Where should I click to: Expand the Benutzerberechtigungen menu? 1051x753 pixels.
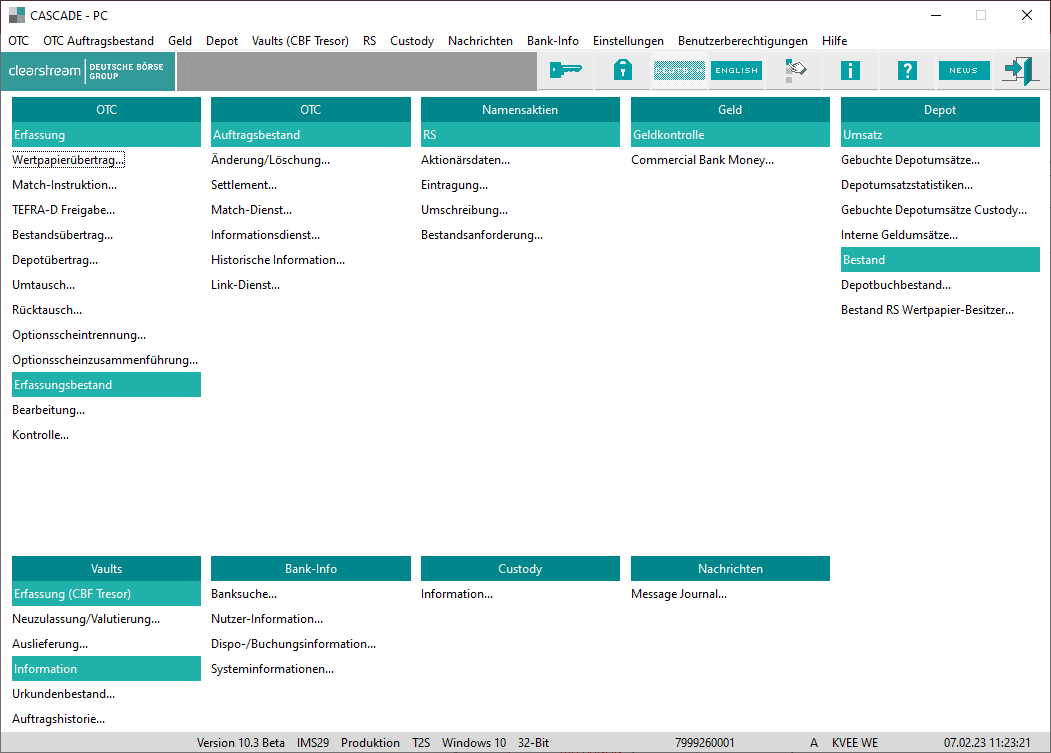742,41
